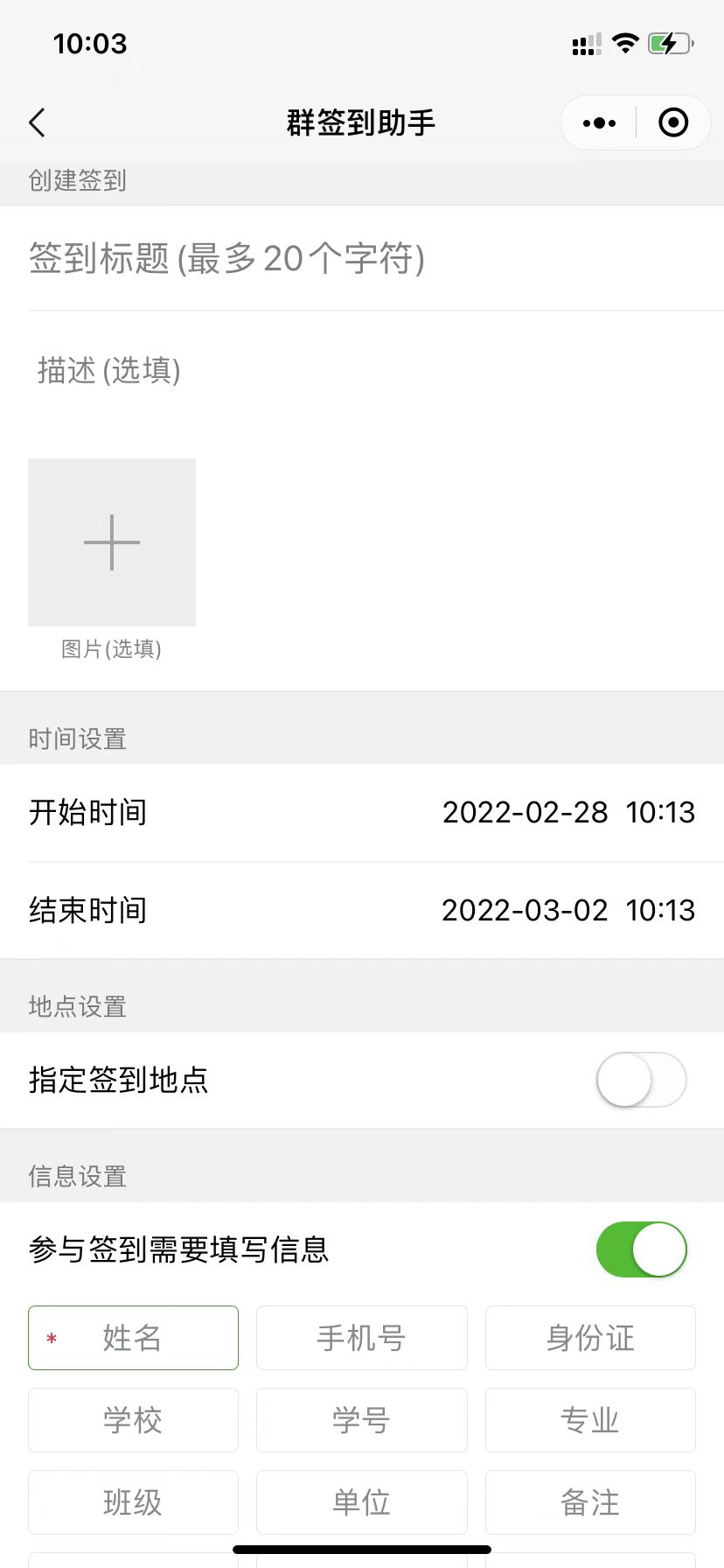Select the 班级 info field
This screenshot has height=1568, width=724.
[133, 1502]
